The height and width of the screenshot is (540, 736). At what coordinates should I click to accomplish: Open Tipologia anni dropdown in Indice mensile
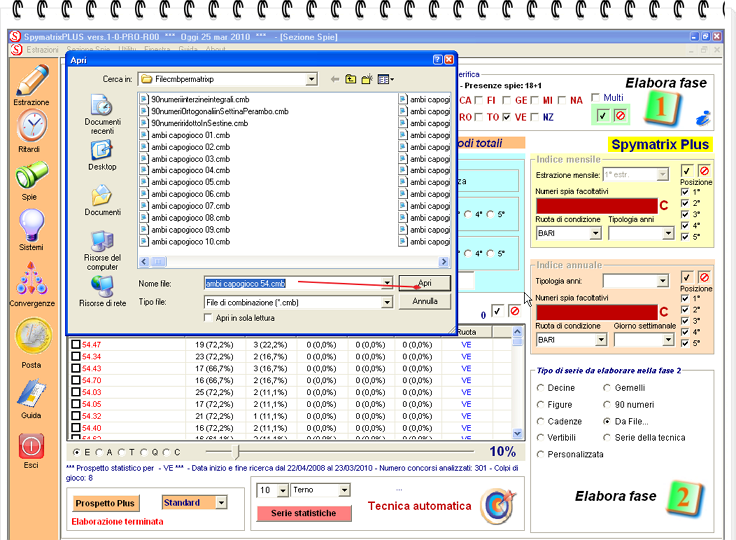point(668,233)
